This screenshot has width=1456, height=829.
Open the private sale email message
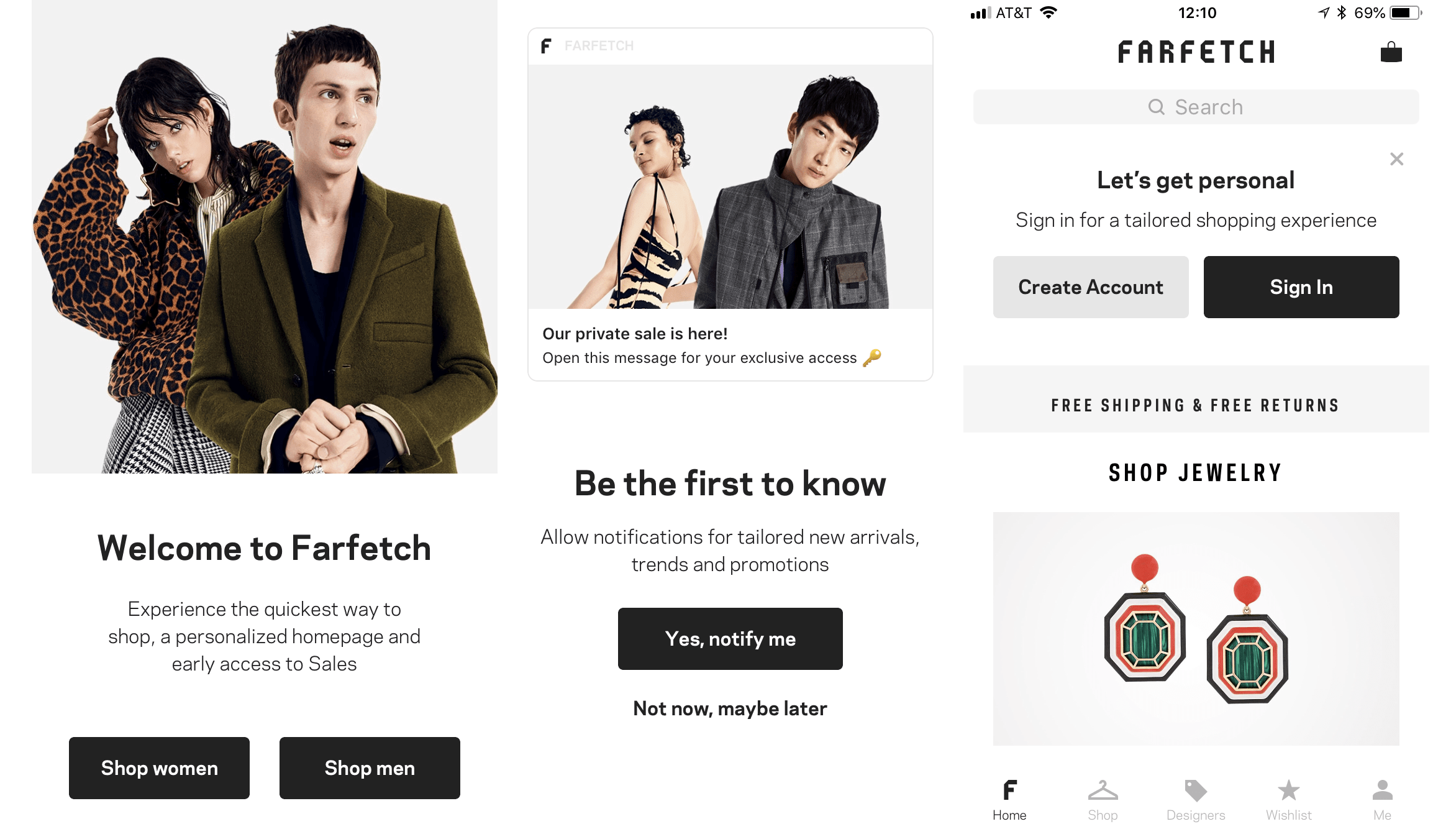click(729, 344)
